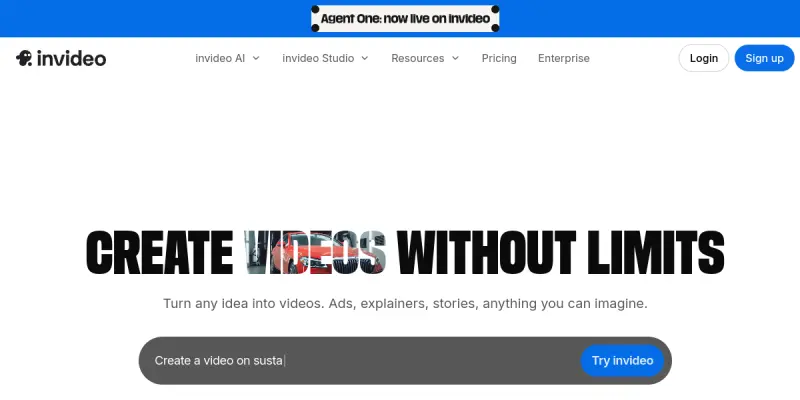Click the invideo logo
Image resolution: width=800 pixels, height=400 pixels.
point(61,58)
